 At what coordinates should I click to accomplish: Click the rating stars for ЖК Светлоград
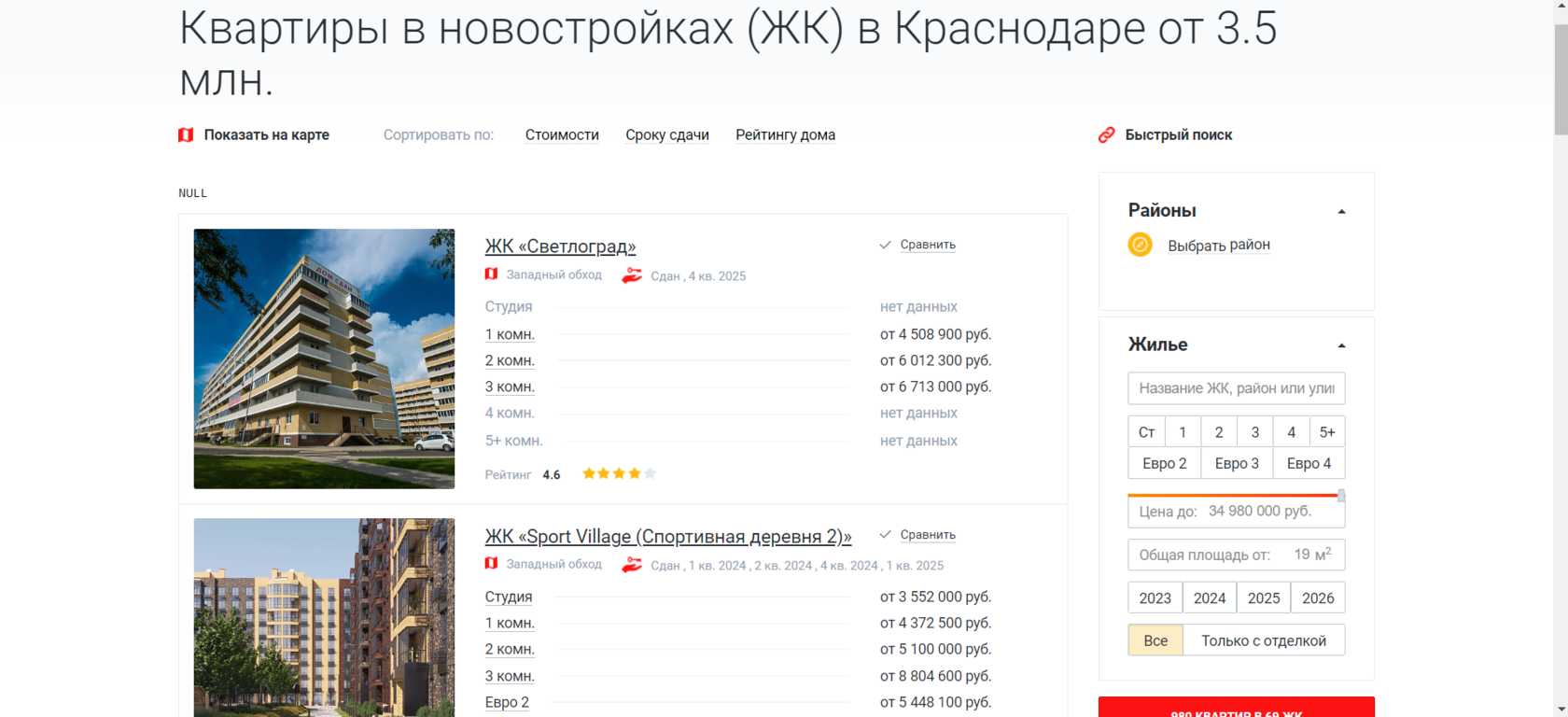619,473
